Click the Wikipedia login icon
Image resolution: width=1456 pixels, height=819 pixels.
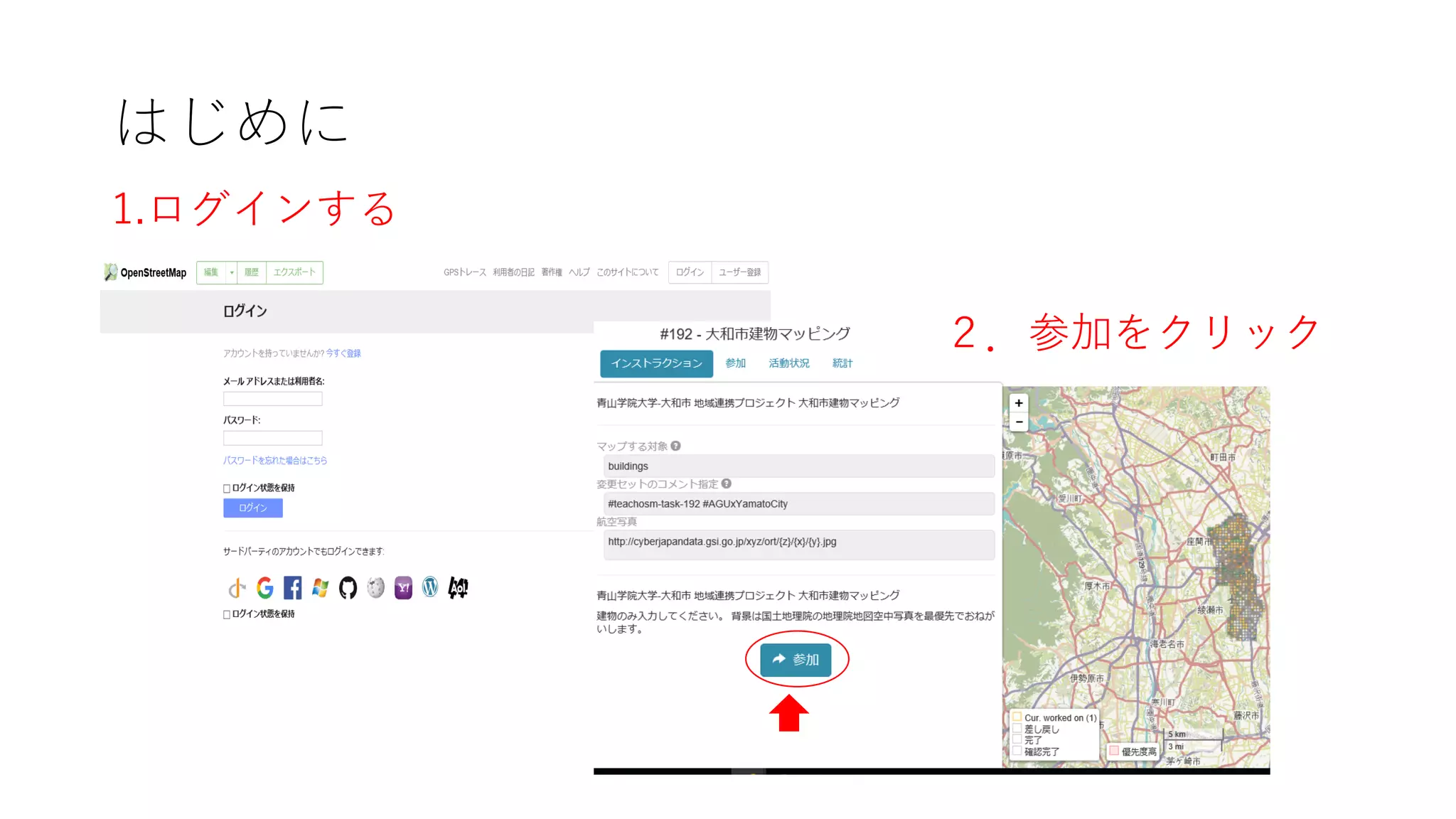coord(375,588)
